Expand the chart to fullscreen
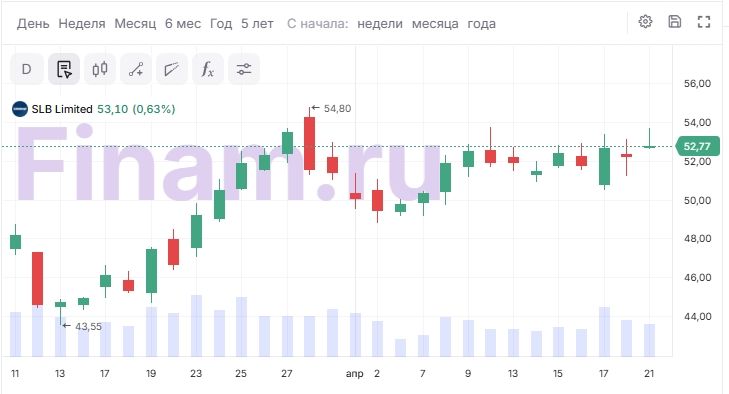The width and height of the screenshot is (729, 394). [x=704, y=22]
